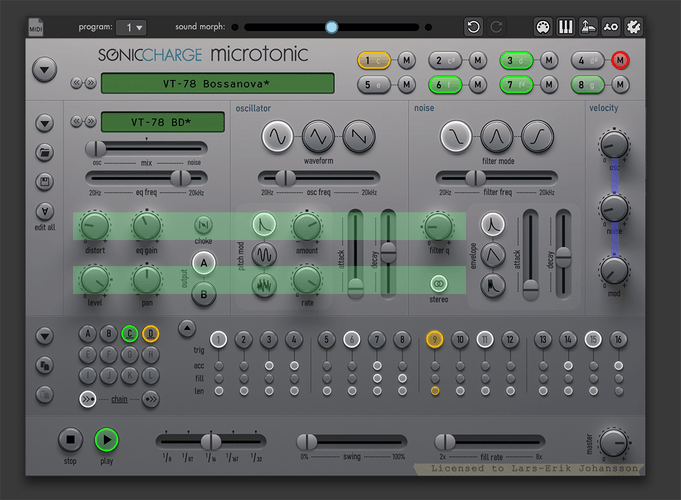The image size is (681, 500).
Task: Select drum channel 2
Action: (x=445, y=60)
